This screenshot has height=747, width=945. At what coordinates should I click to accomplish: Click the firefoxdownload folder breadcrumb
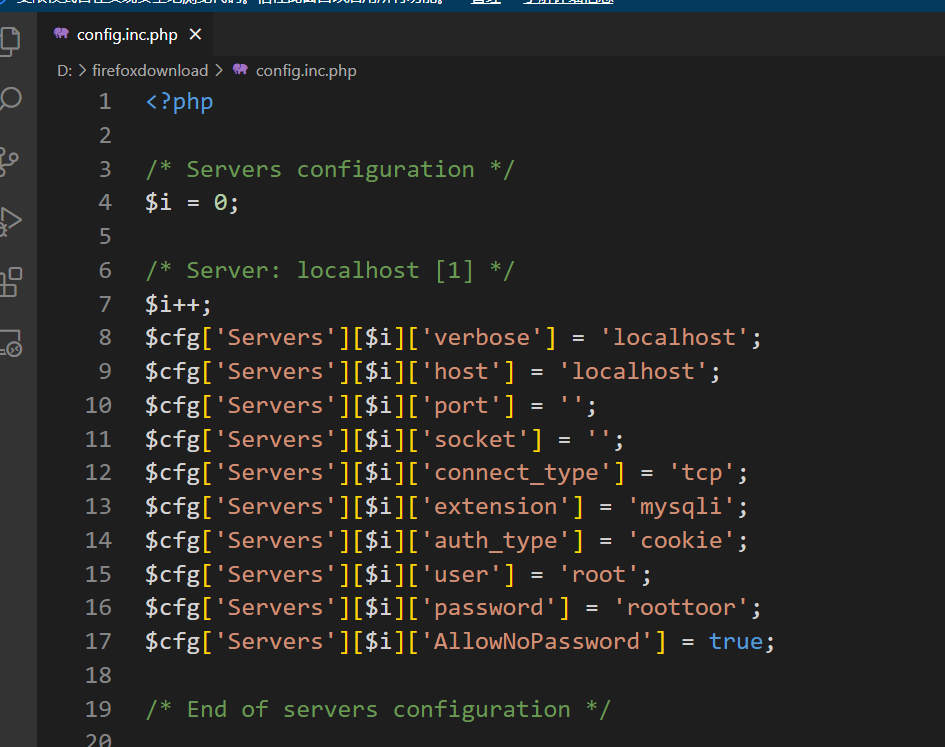[x=150, y=71]
